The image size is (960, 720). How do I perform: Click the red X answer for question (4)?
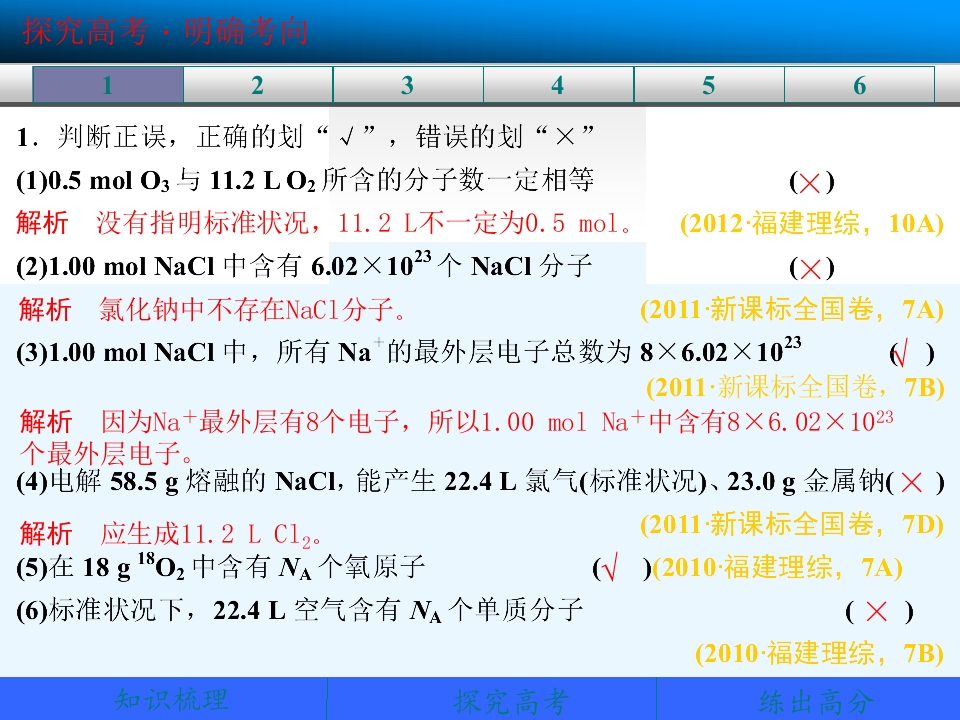point(912,482)
